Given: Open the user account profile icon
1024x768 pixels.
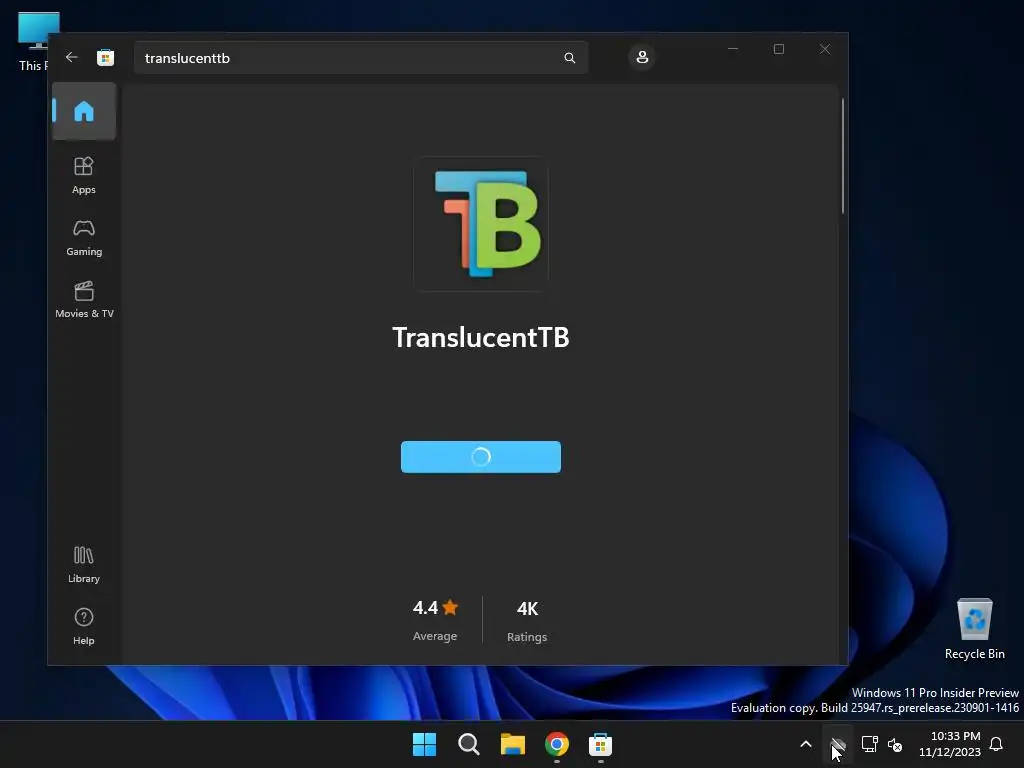Looking at the screenshot, I should (642, 57).
